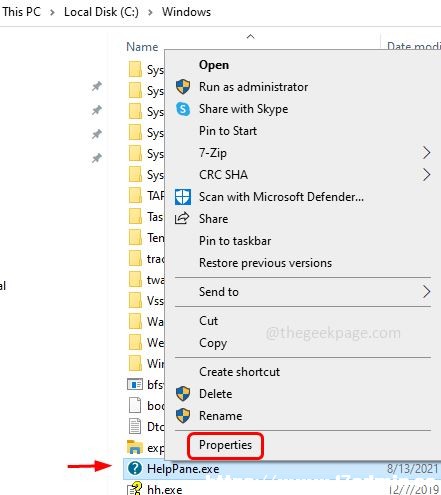
Task: Go to Local Disk (C:) in breadcrumb
Action: click(x=101, y=12)
